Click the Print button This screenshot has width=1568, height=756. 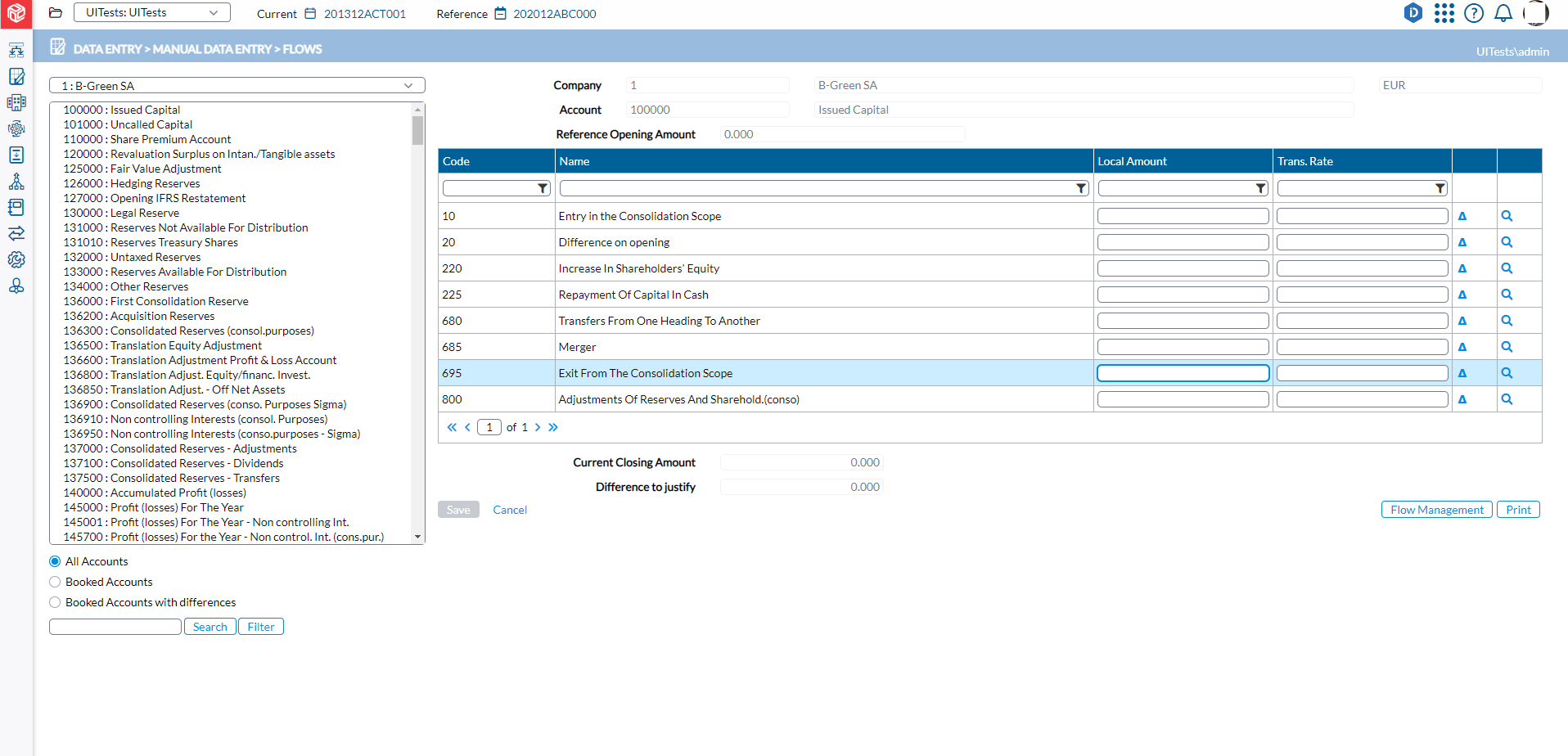click(x=1519, y=510)
